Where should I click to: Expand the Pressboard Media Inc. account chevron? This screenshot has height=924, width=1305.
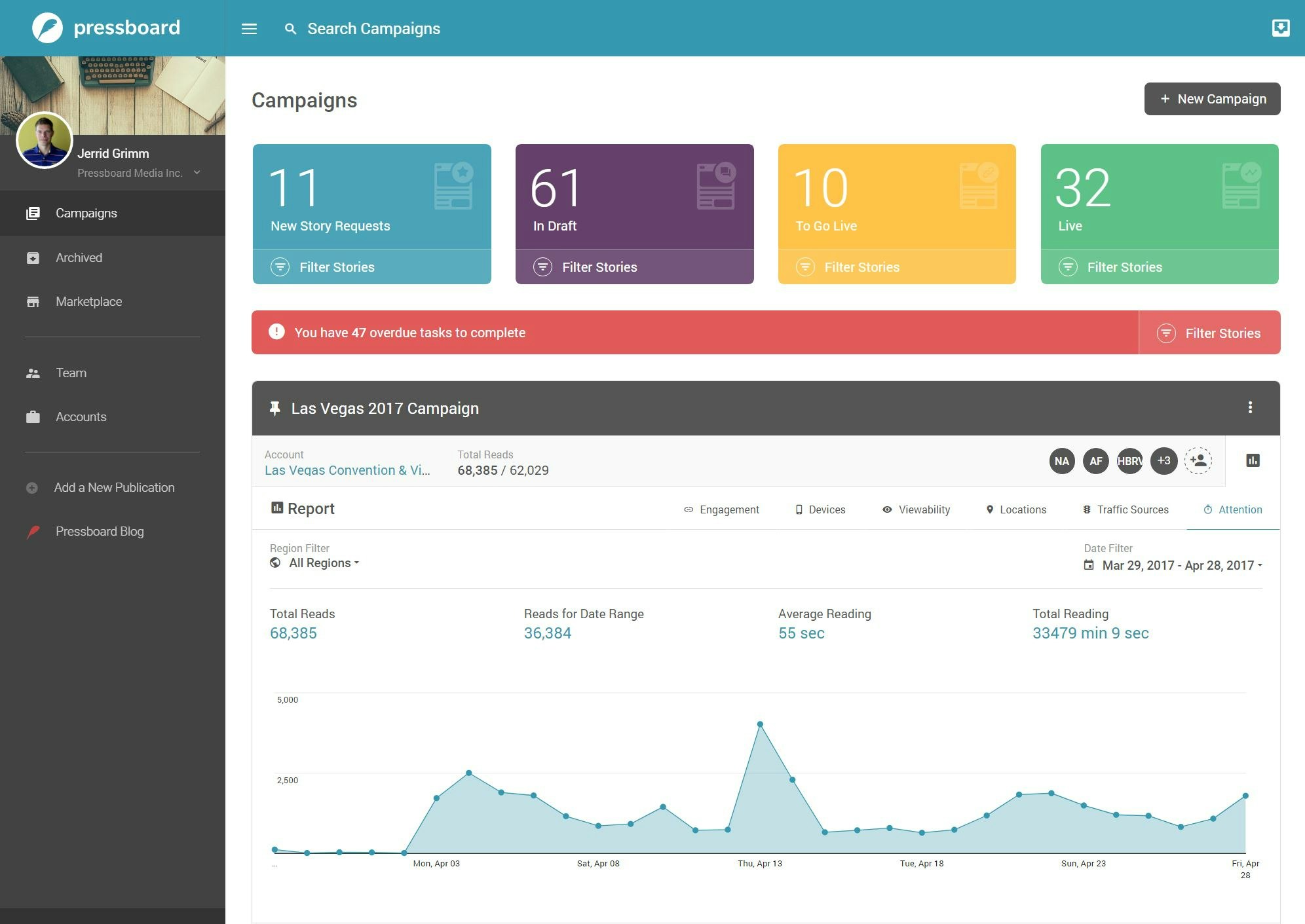[x=197, y=173]
